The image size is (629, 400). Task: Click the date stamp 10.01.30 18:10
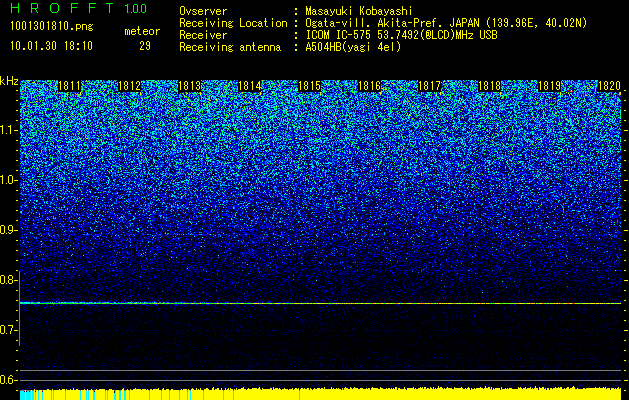coord(51,46)
